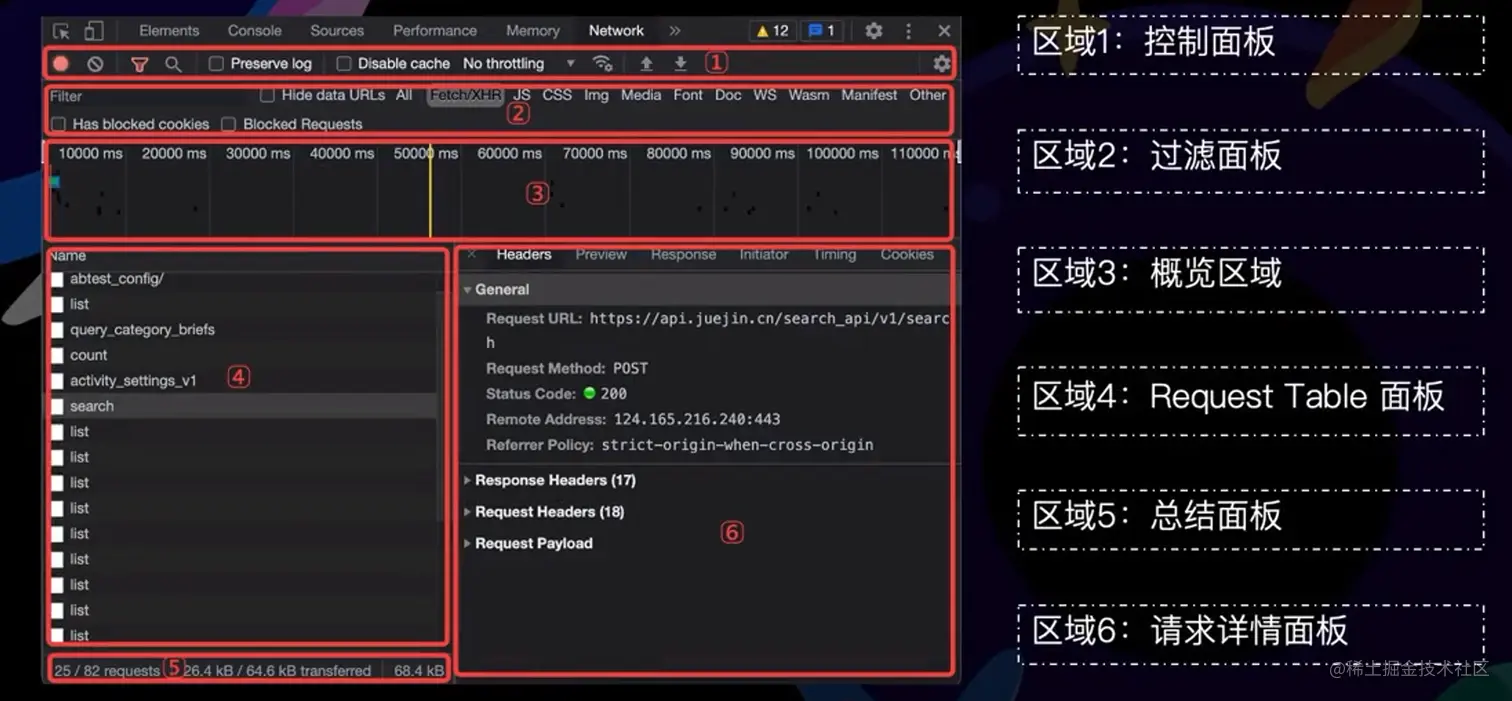Activate the inspect element picker icon

click(61, 31)
